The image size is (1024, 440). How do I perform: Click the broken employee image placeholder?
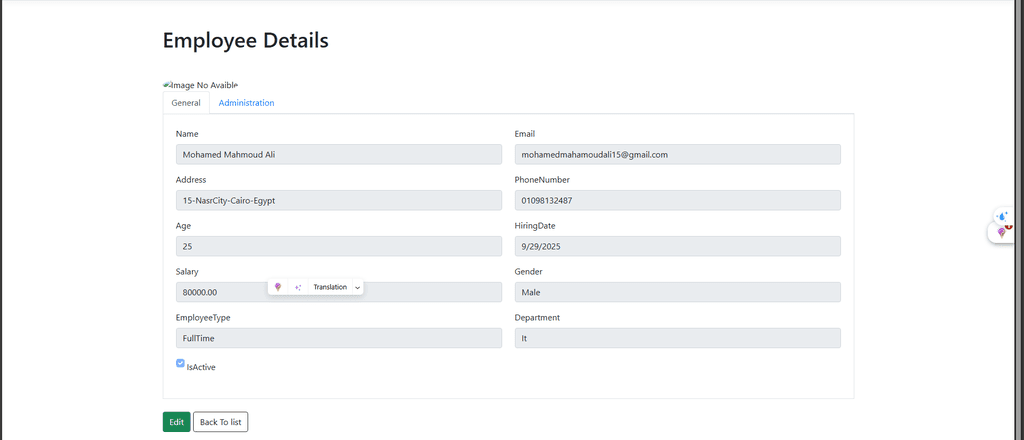(200, 85)
